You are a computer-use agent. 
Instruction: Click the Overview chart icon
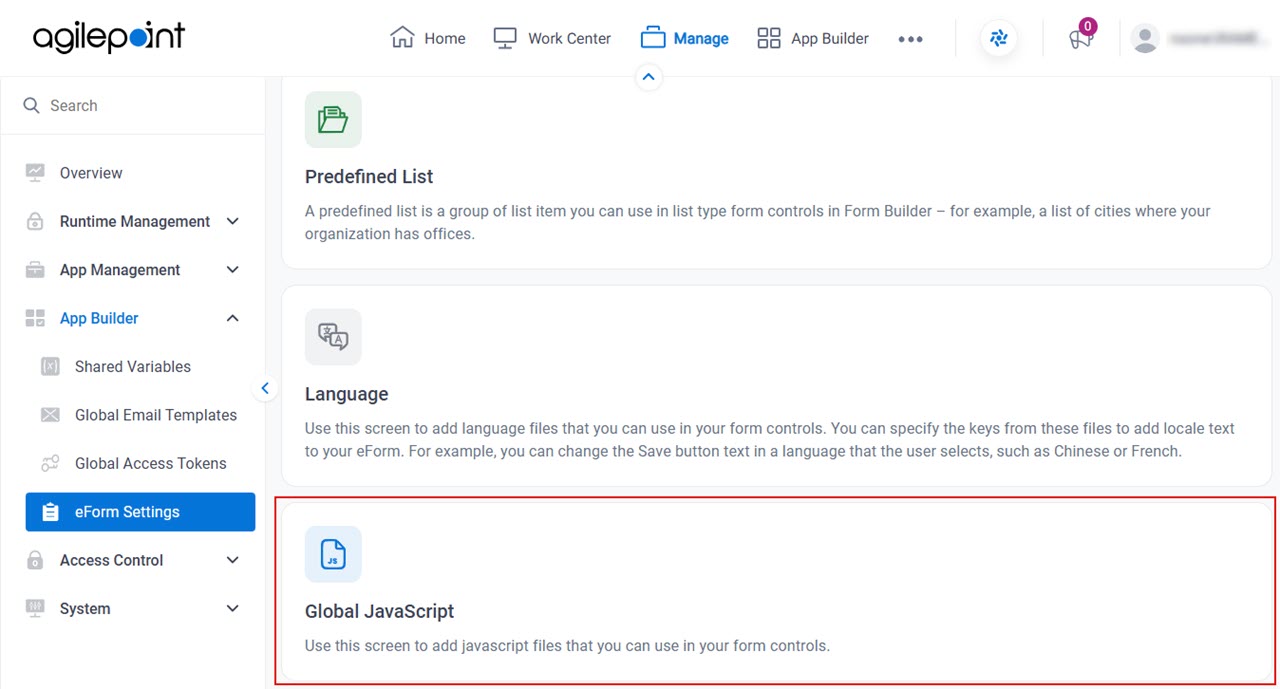35,173
